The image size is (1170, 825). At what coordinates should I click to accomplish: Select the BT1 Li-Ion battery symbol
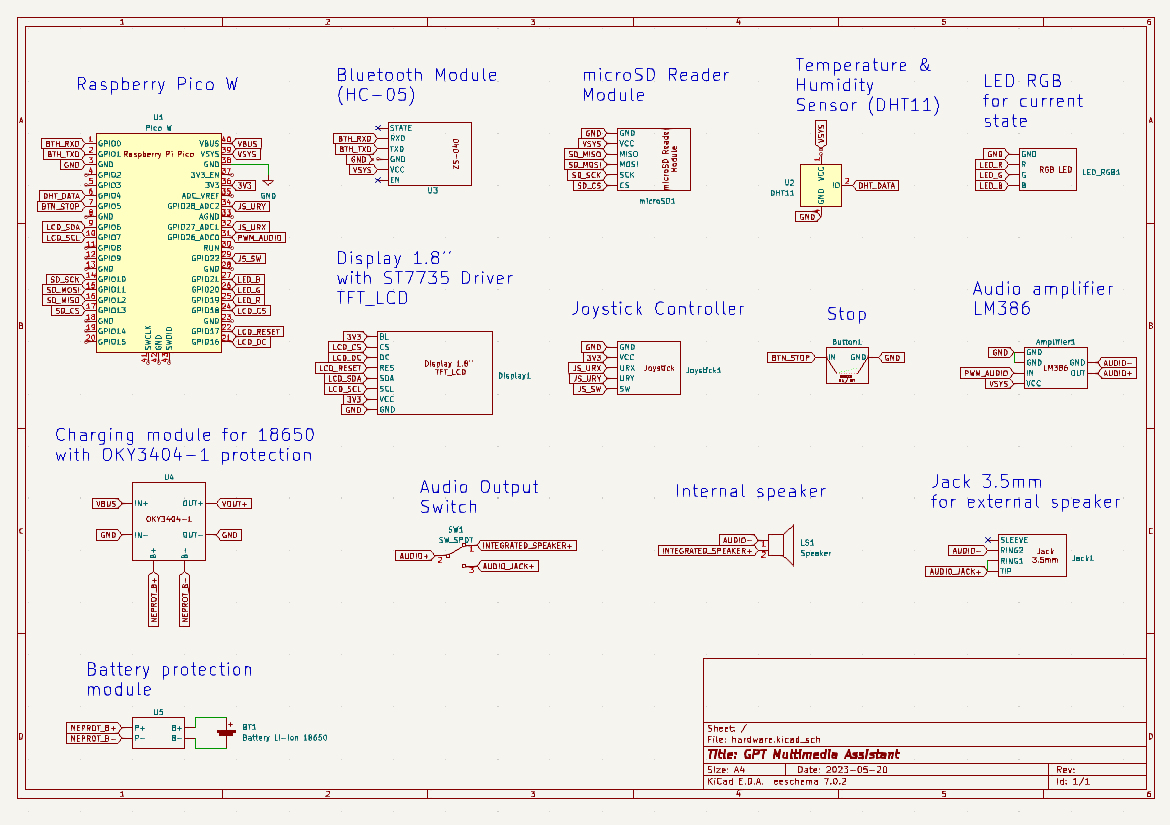[x=227, y=733]
